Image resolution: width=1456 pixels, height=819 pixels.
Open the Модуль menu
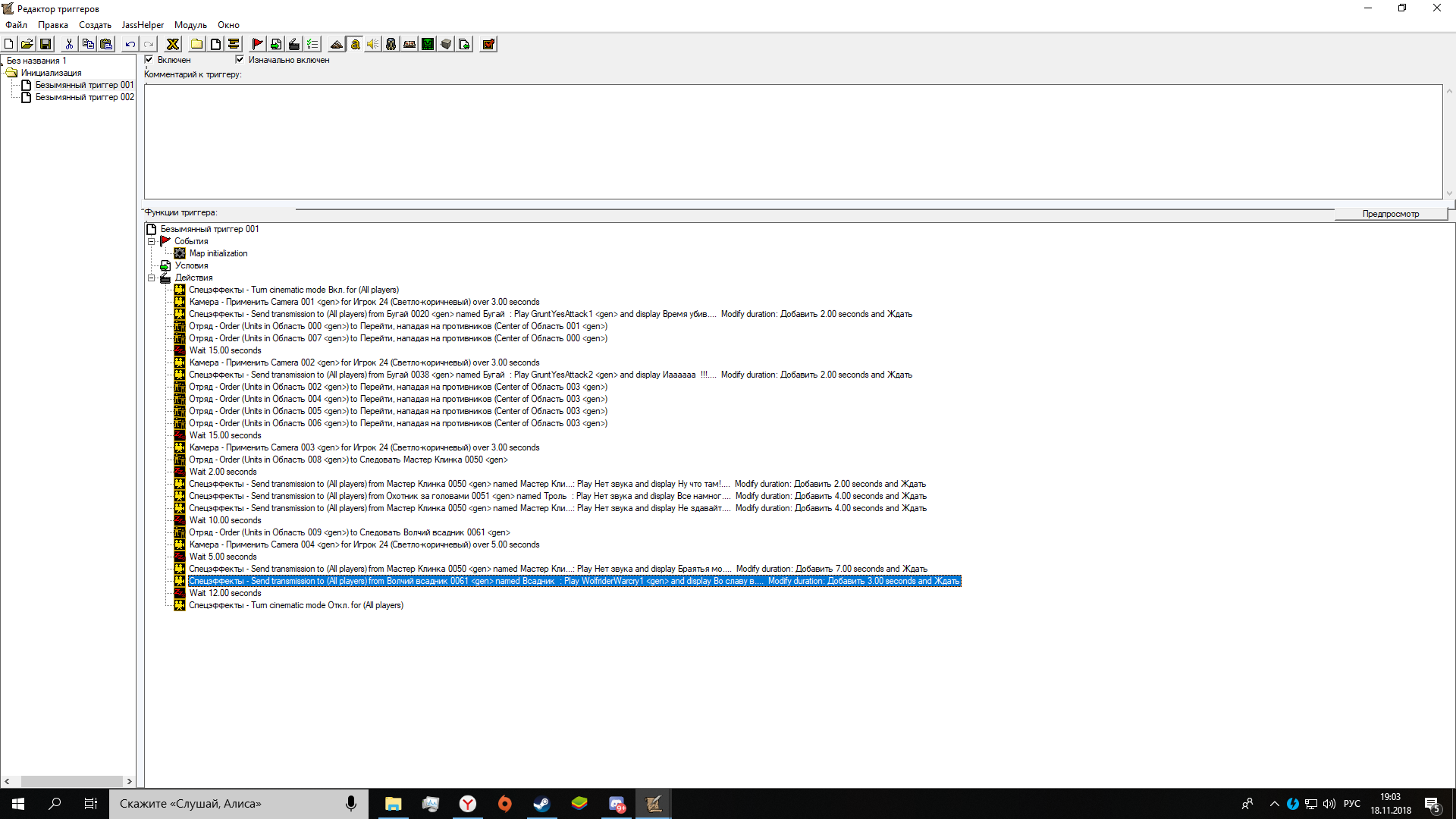(x=190, y=25)
